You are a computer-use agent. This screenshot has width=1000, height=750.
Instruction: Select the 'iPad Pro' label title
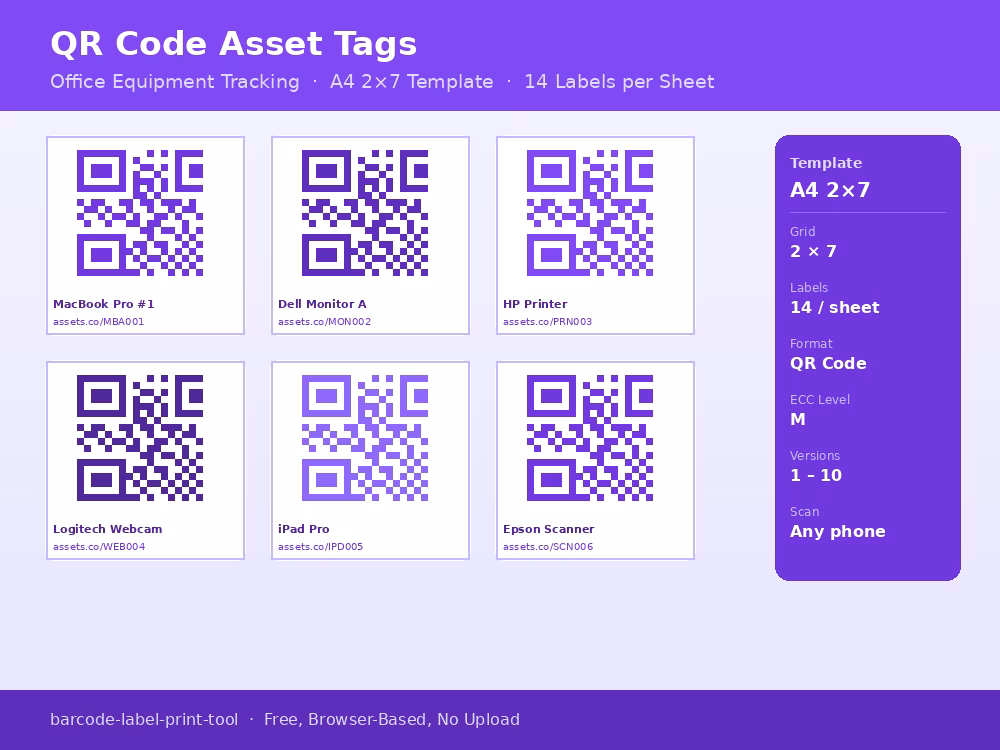click(x=304, y=529)
